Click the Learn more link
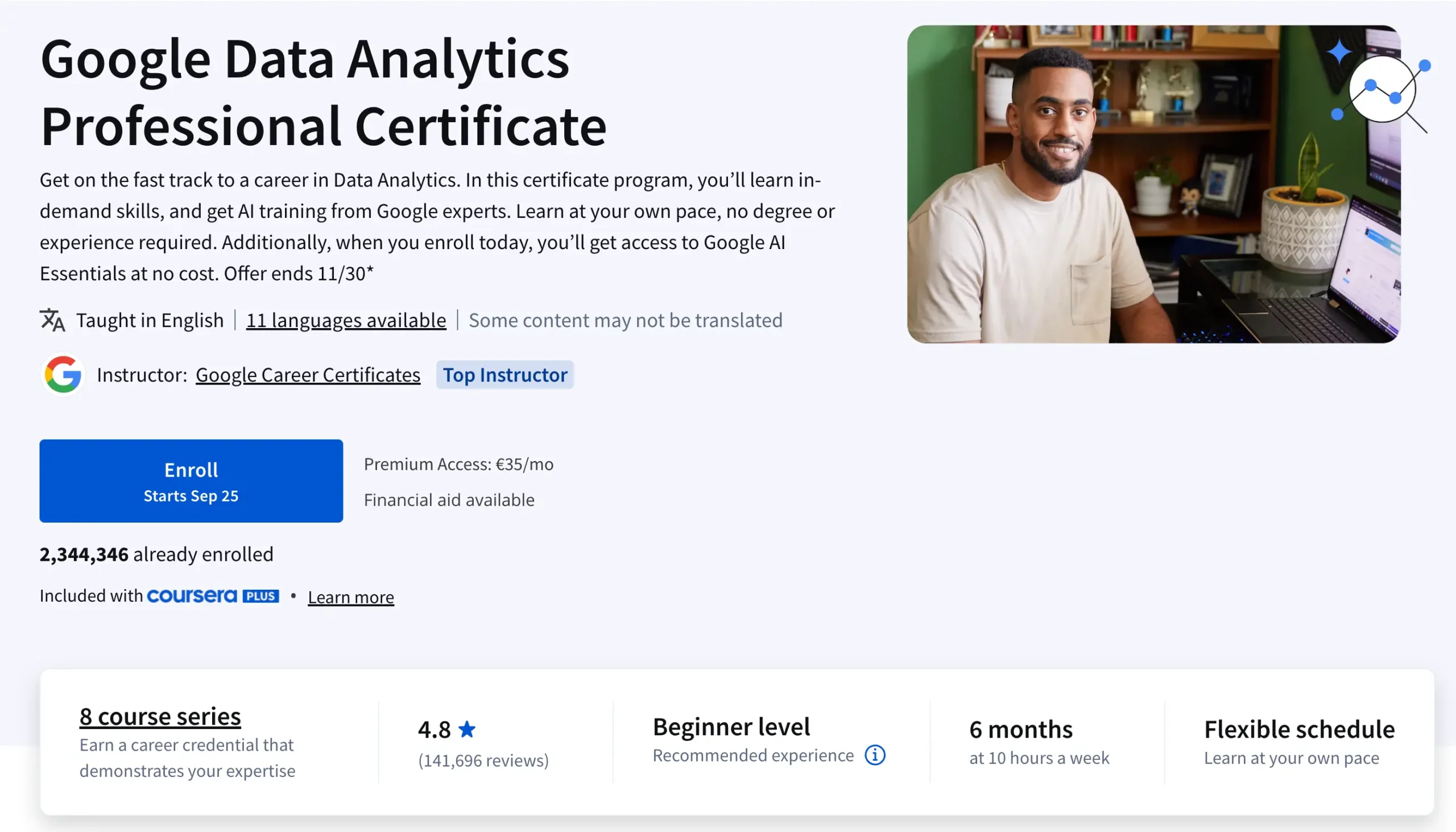Screen dimensions: 1456x832 click(x=350, y=597)
